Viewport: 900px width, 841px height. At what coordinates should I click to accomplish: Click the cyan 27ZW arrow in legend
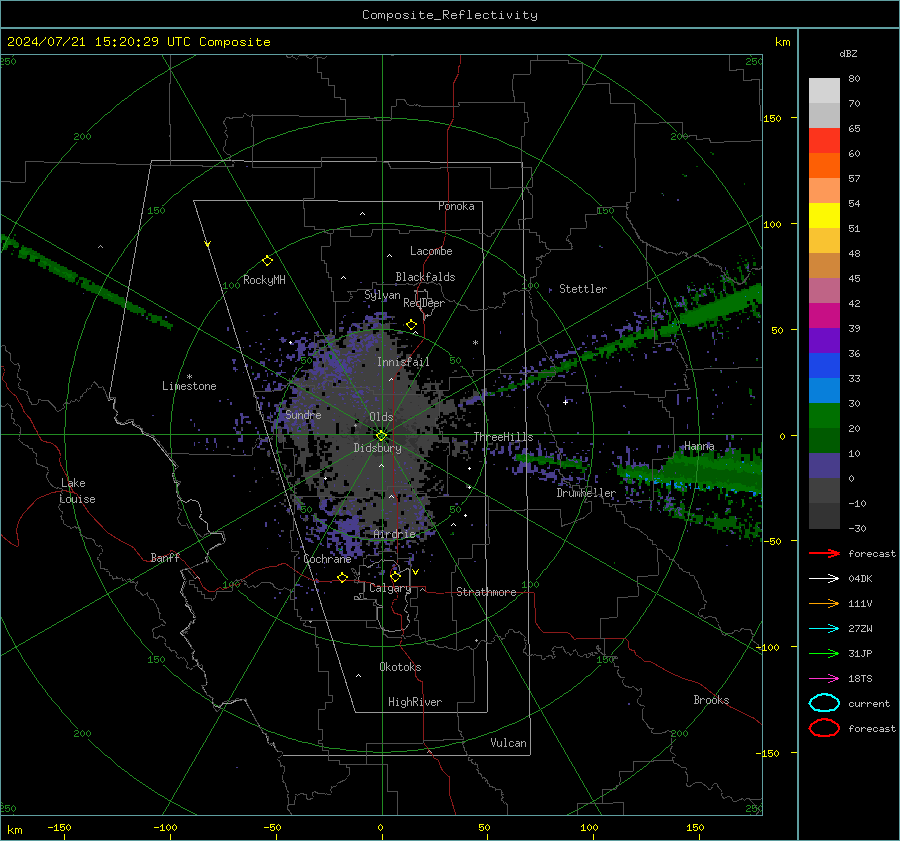pyautogui.click(x=824, y=629)
